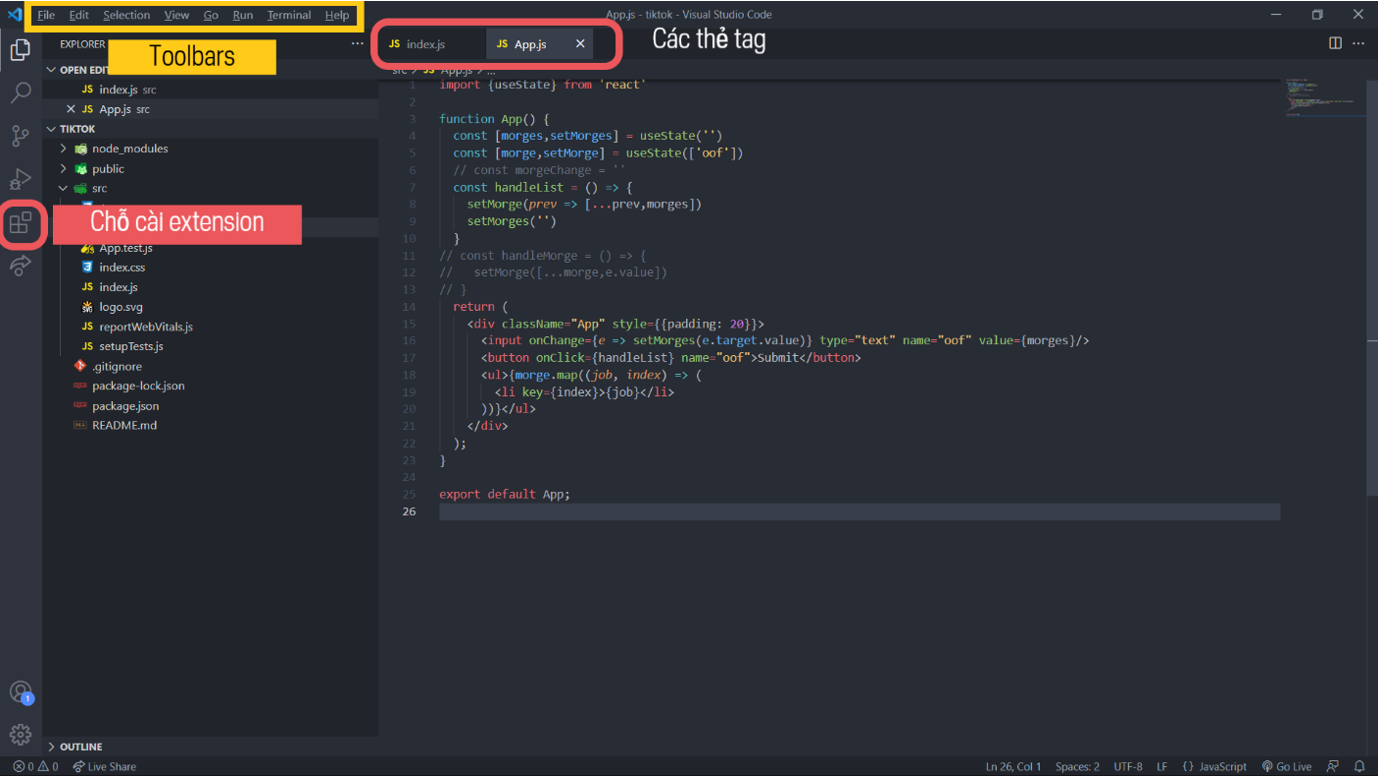Open the Search view in the activity bar

click(20, 93)
